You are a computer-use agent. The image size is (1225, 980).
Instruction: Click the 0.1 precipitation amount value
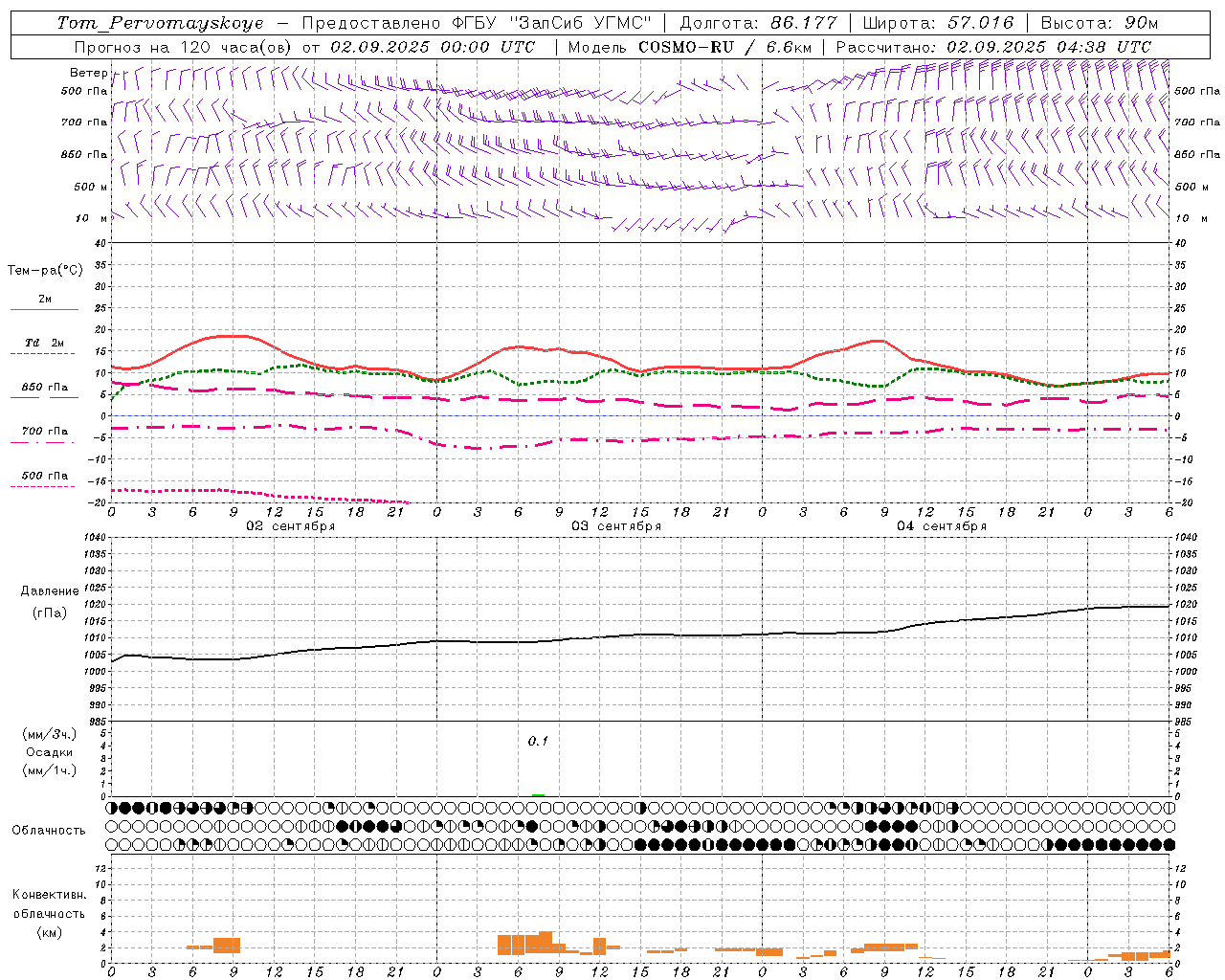tap(538, 741)
